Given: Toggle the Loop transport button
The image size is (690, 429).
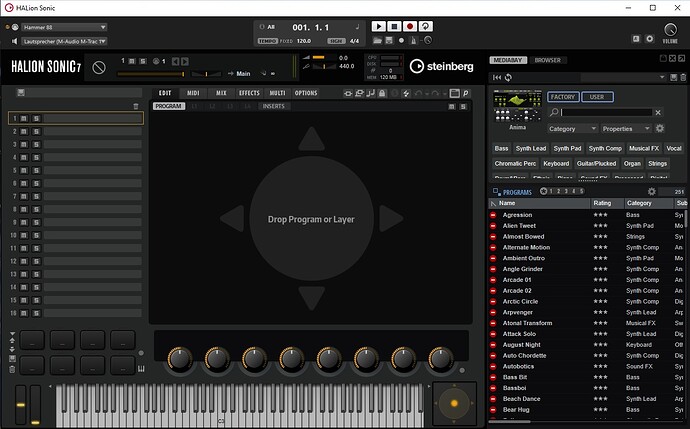Looking at the screenshot, I should [x=426, y=26].
